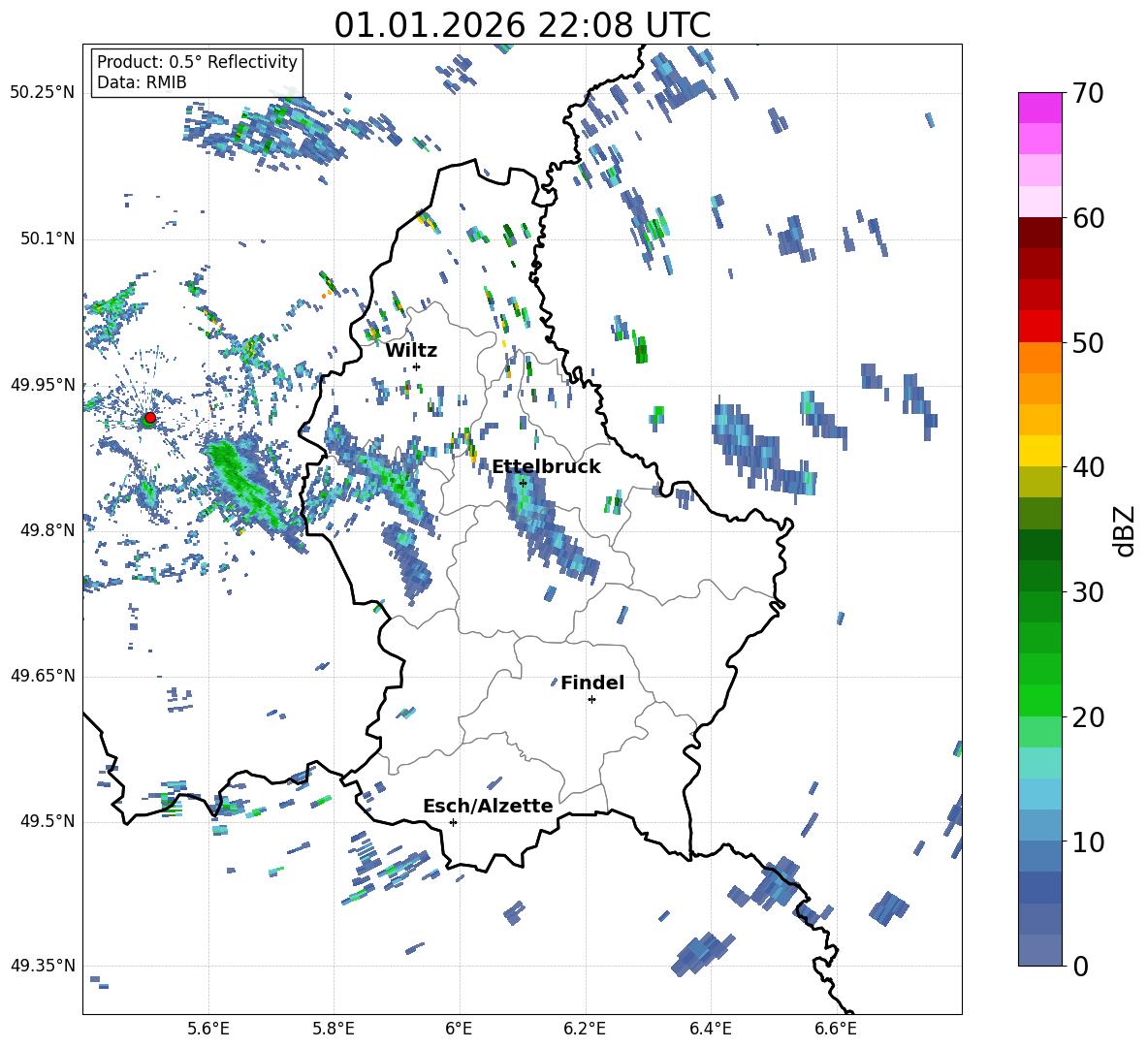This screenshot has width=1148, height=1048.
Task: Click the 6°E longitude label
Action: tap(459, 1030)
